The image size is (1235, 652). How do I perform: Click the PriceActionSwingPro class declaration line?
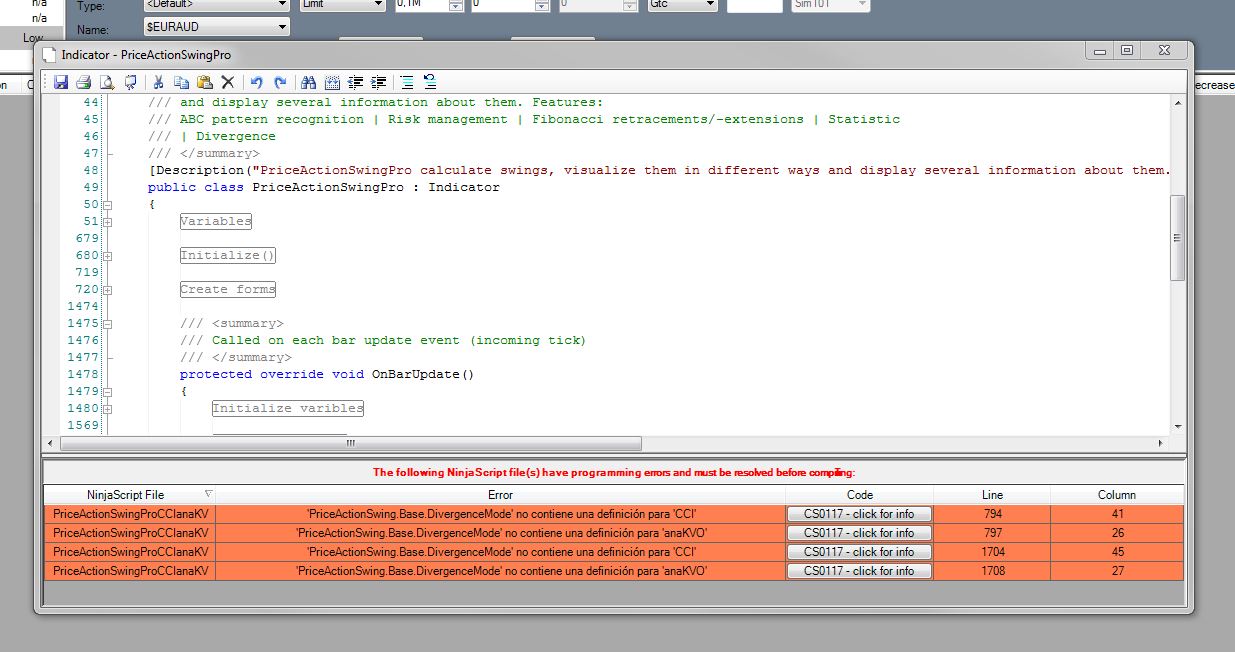(x=324, y=188)
